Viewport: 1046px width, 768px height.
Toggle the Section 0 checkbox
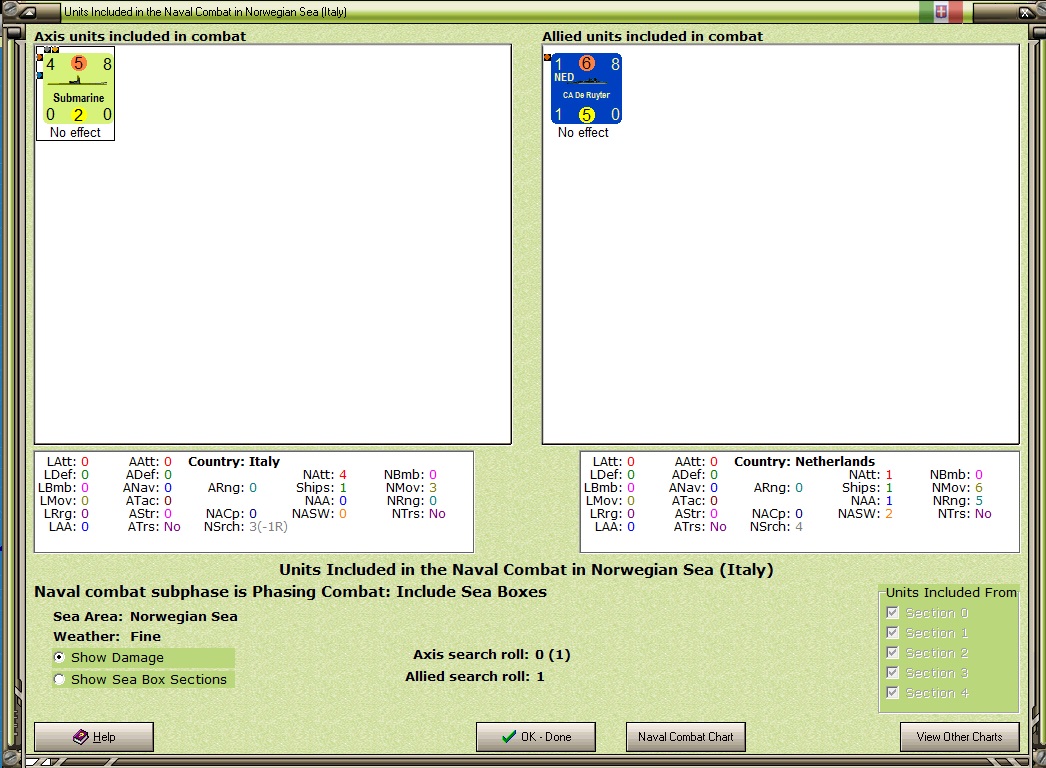pyautogui.click(x=893, y=613)
